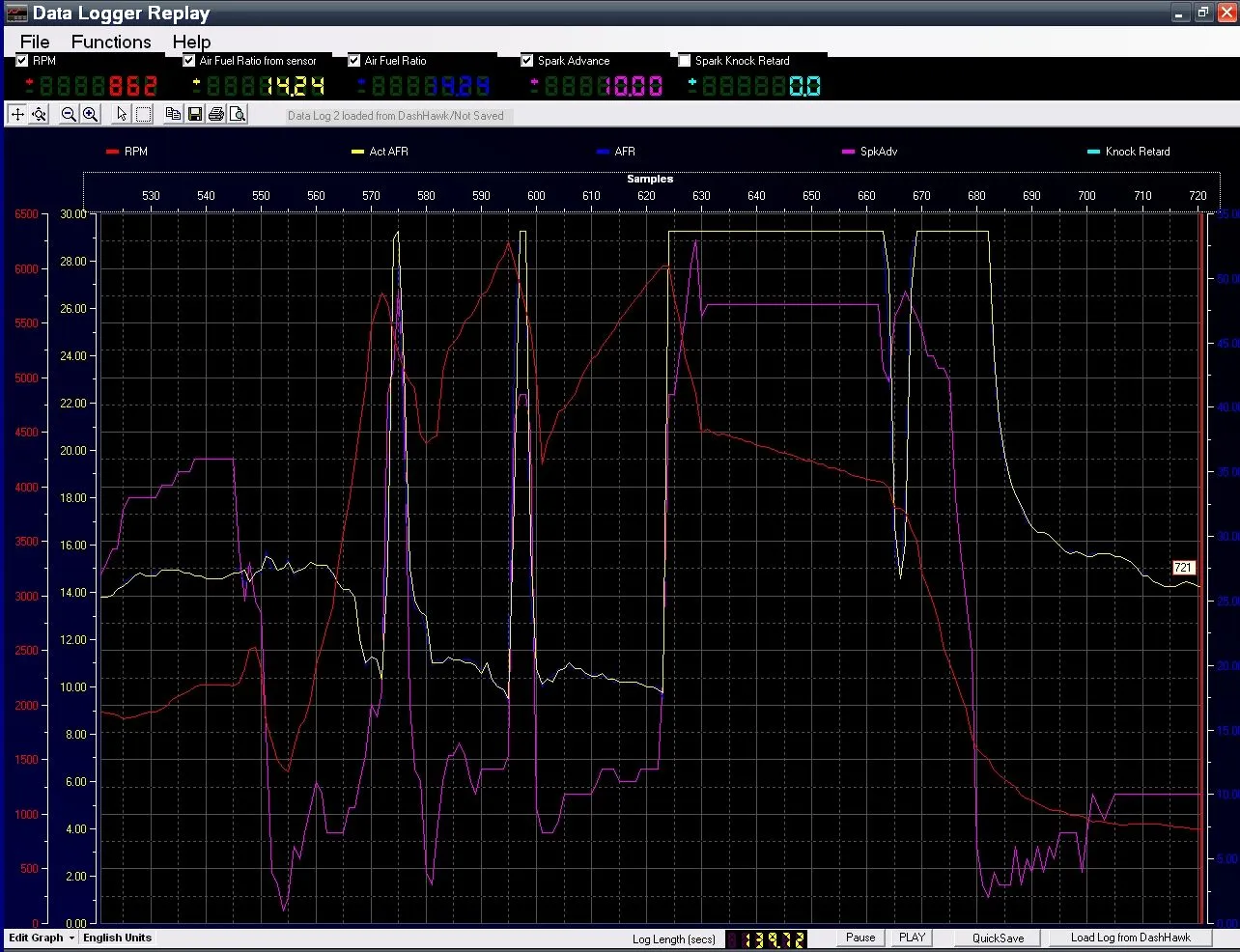
Task: Click the English Units status label
Action: (x=117, y=938)
